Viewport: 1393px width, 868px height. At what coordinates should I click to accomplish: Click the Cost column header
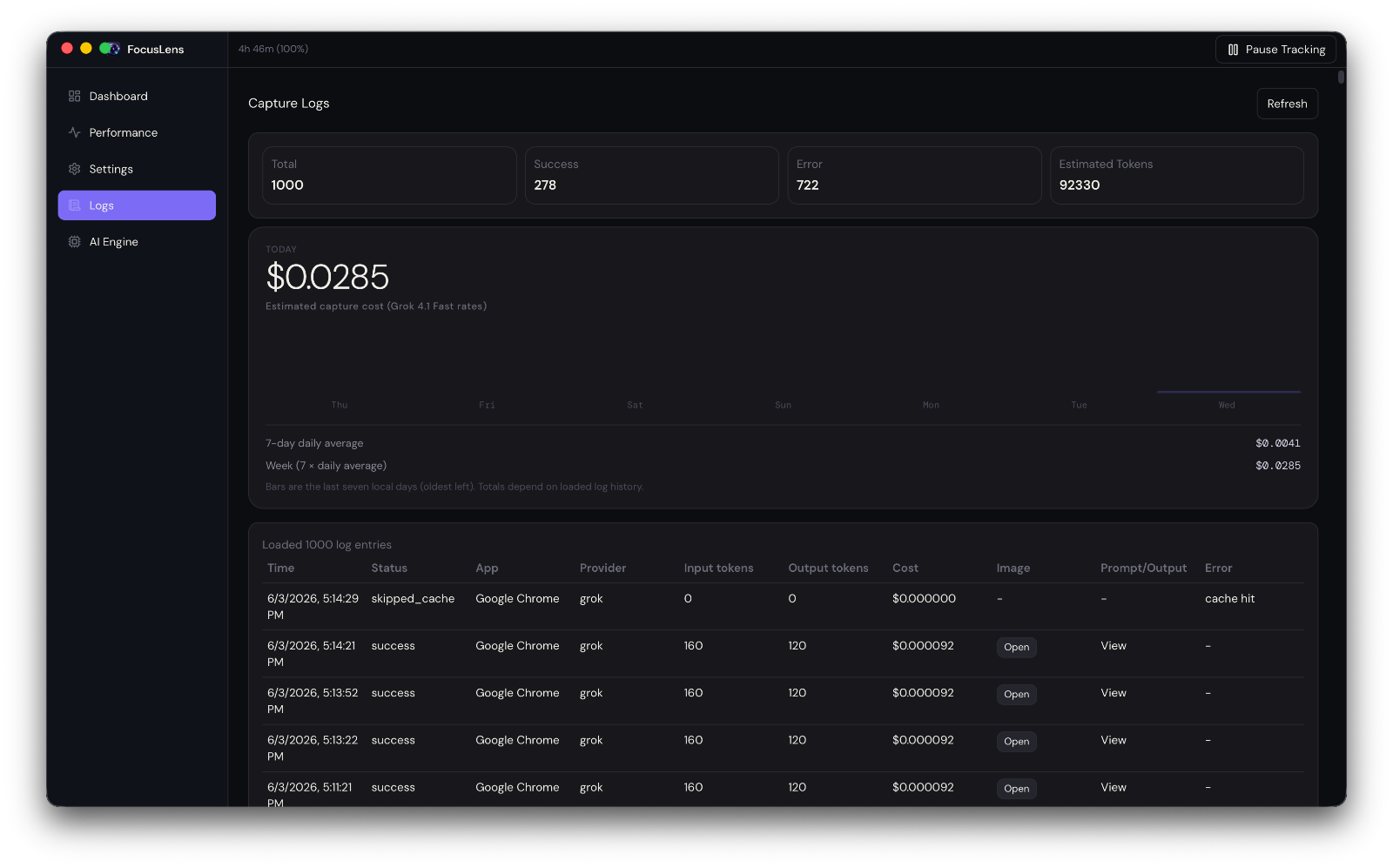tap(905, 569)
